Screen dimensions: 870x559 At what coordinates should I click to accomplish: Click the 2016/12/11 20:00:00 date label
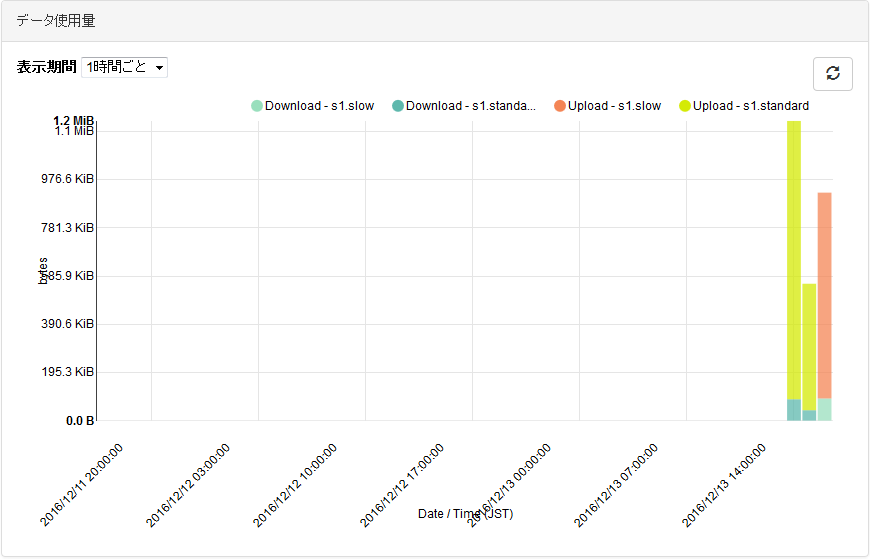(82, 485)
